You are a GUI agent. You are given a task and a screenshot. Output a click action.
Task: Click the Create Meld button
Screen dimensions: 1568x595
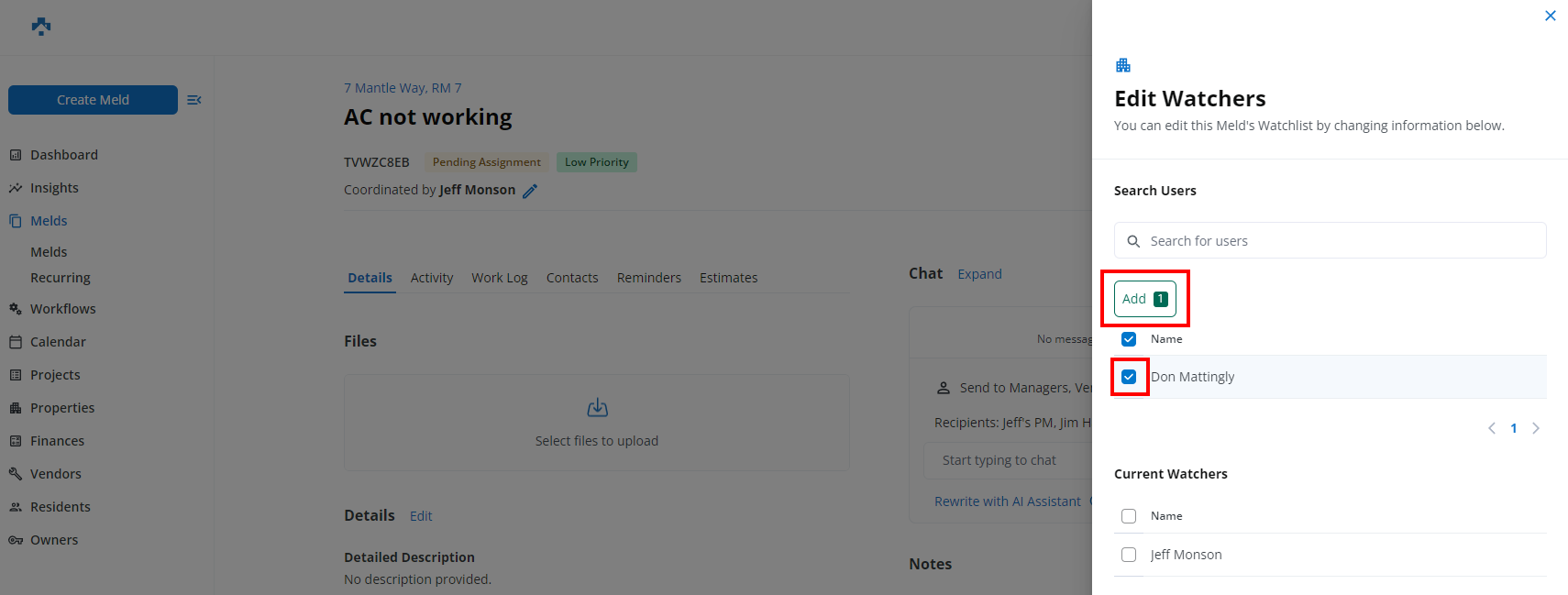point(93,100)
